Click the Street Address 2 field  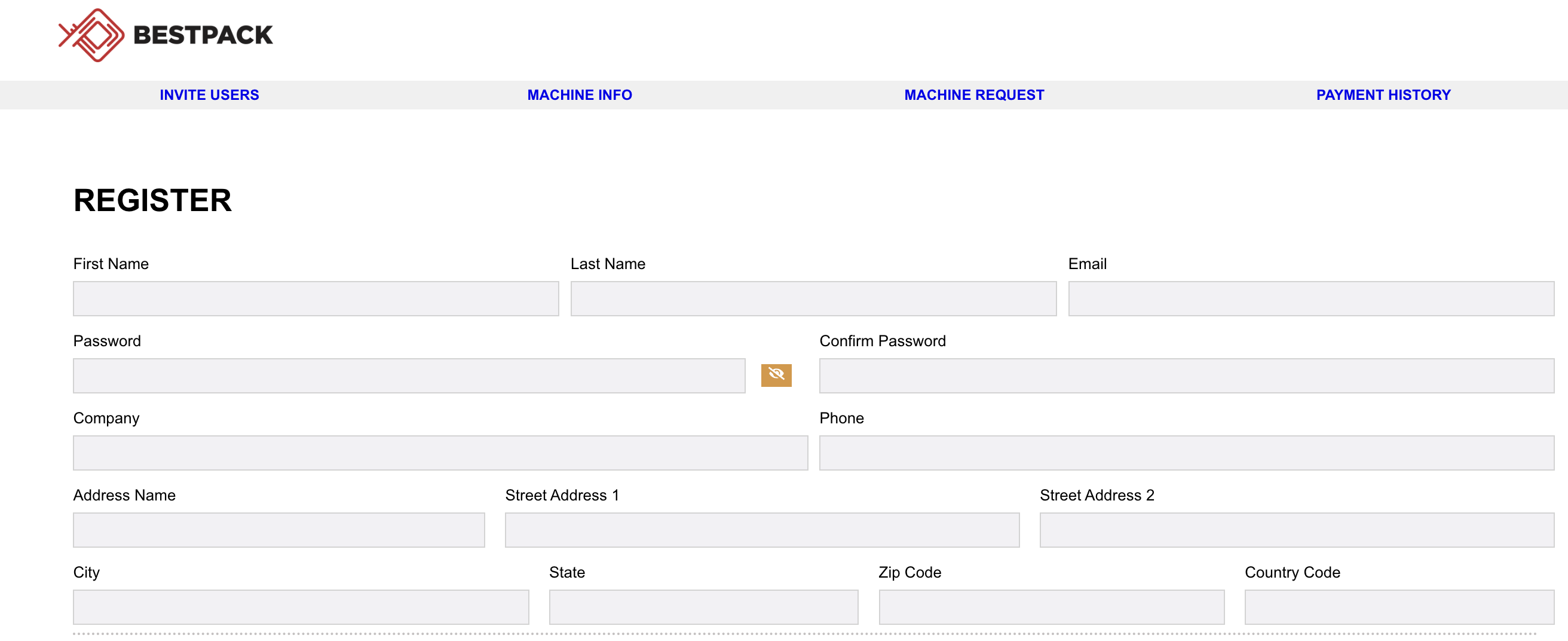(x=1297, y=530)
